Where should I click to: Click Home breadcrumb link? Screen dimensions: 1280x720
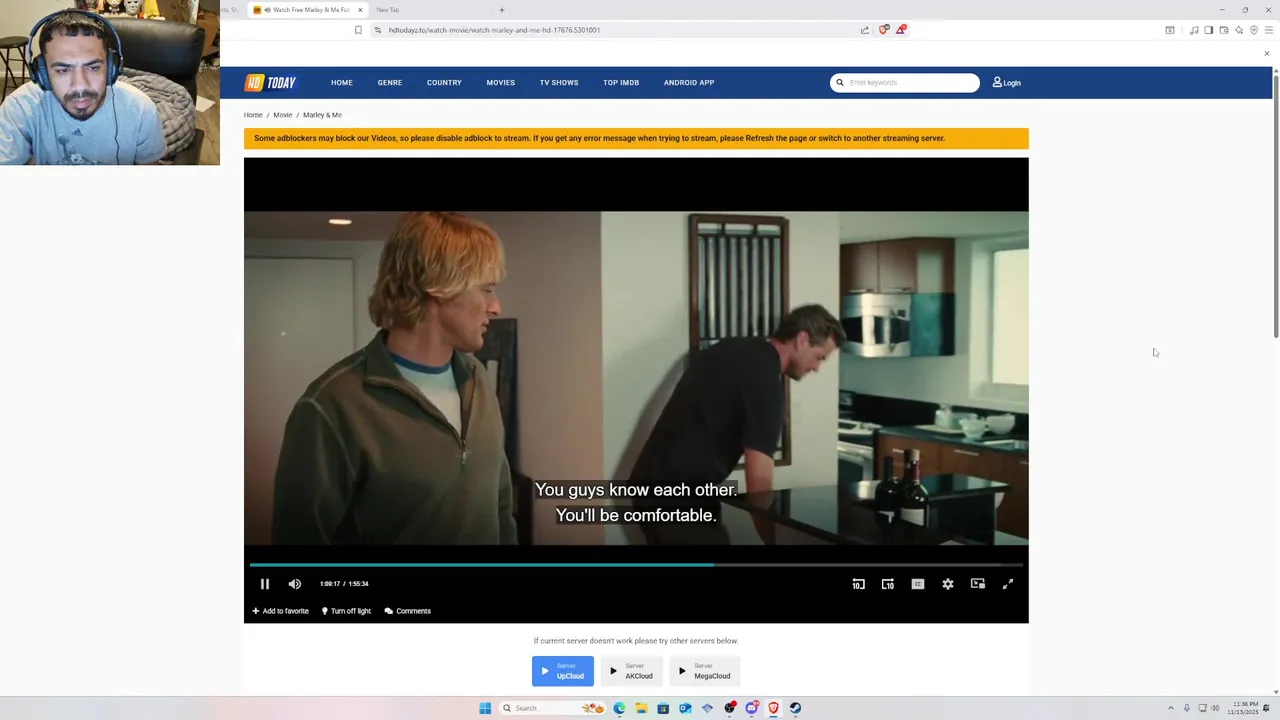pos(253,115)
